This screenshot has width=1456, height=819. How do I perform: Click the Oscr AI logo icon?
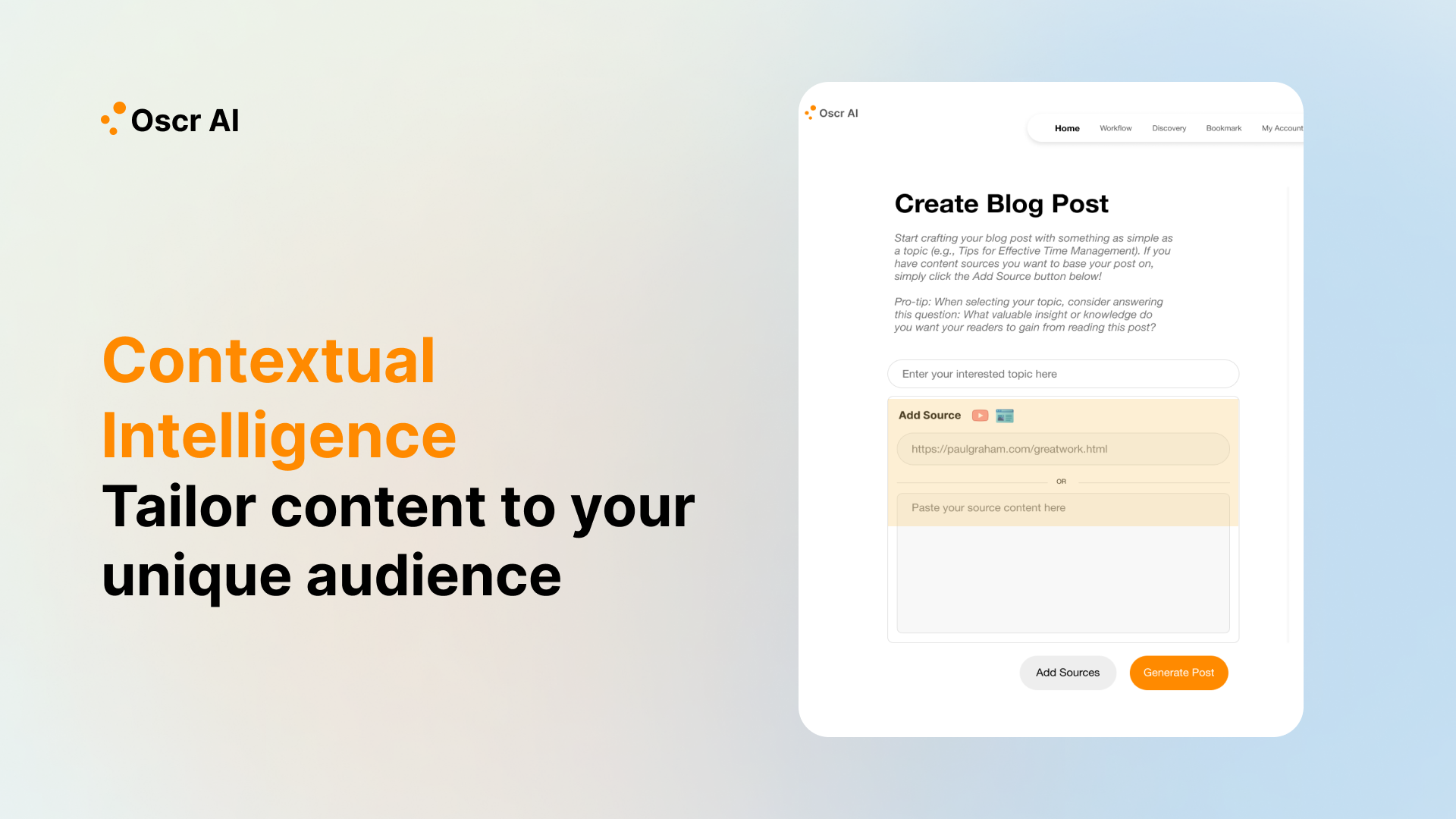[x=113, y=120]
